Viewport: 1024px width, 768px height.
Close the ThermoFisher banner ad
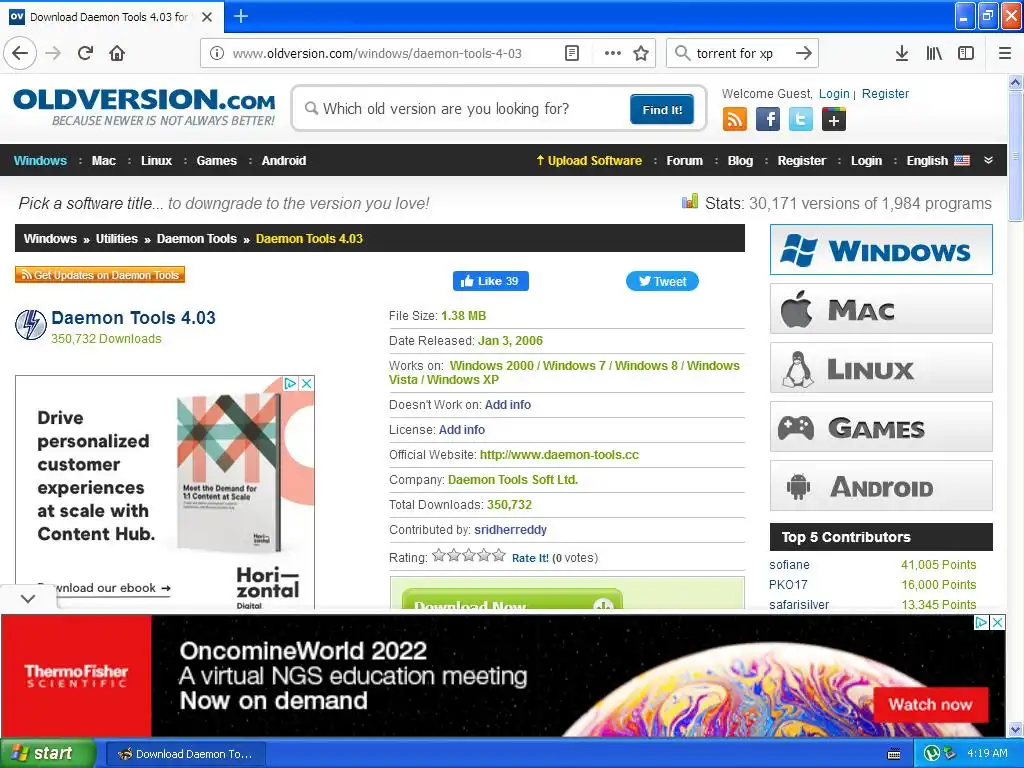pos(998,622)
